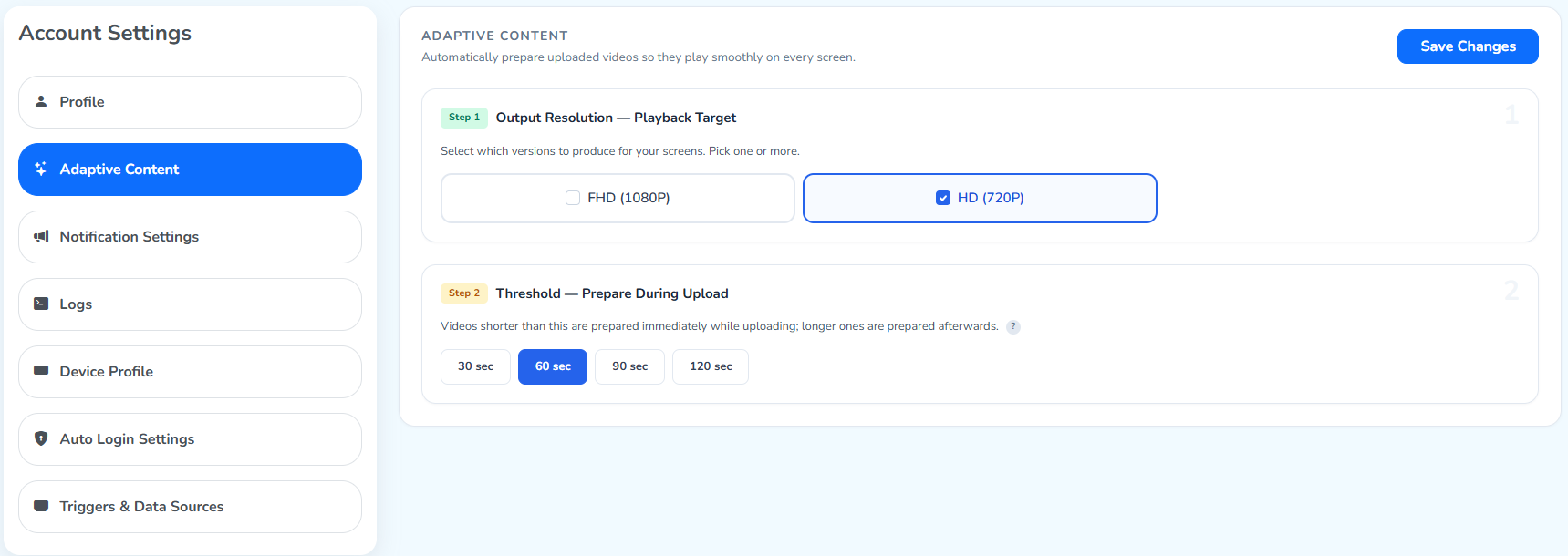Open Auto Login Settings
This screenshot has height=556, width=1568.
[x=190, y=439]
